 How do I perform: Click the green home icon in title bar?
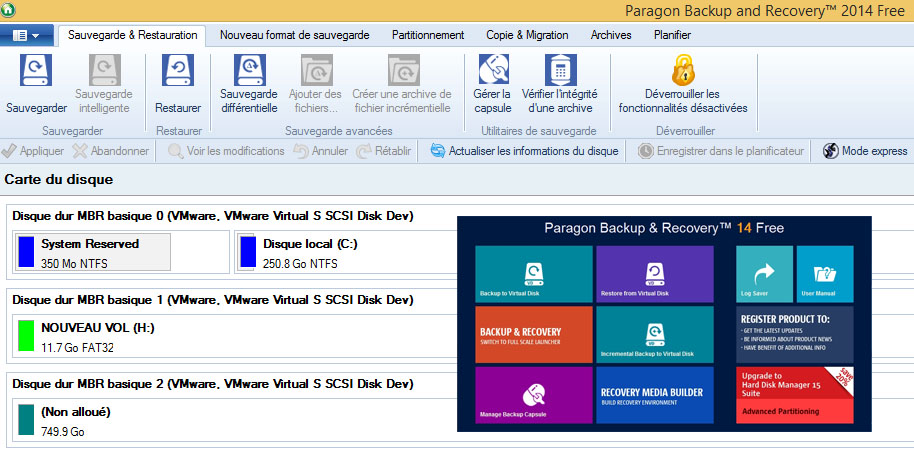coord(9,10)
